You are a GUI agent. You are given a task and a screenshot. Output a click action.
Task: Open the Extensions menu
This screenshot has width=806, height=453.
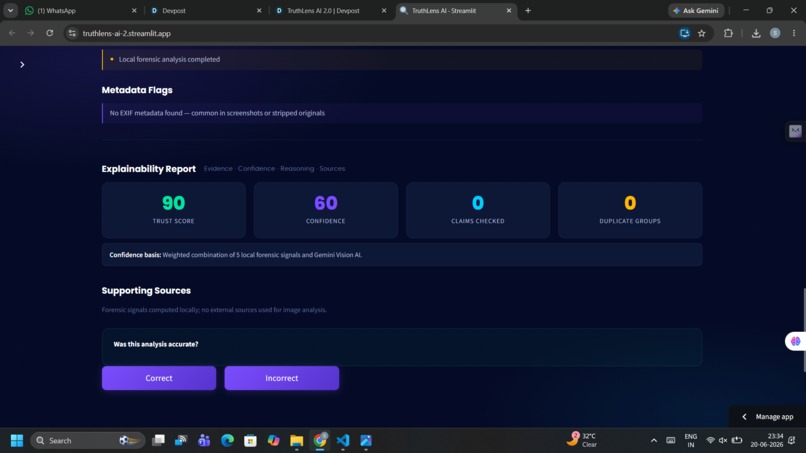coord(728,33)
